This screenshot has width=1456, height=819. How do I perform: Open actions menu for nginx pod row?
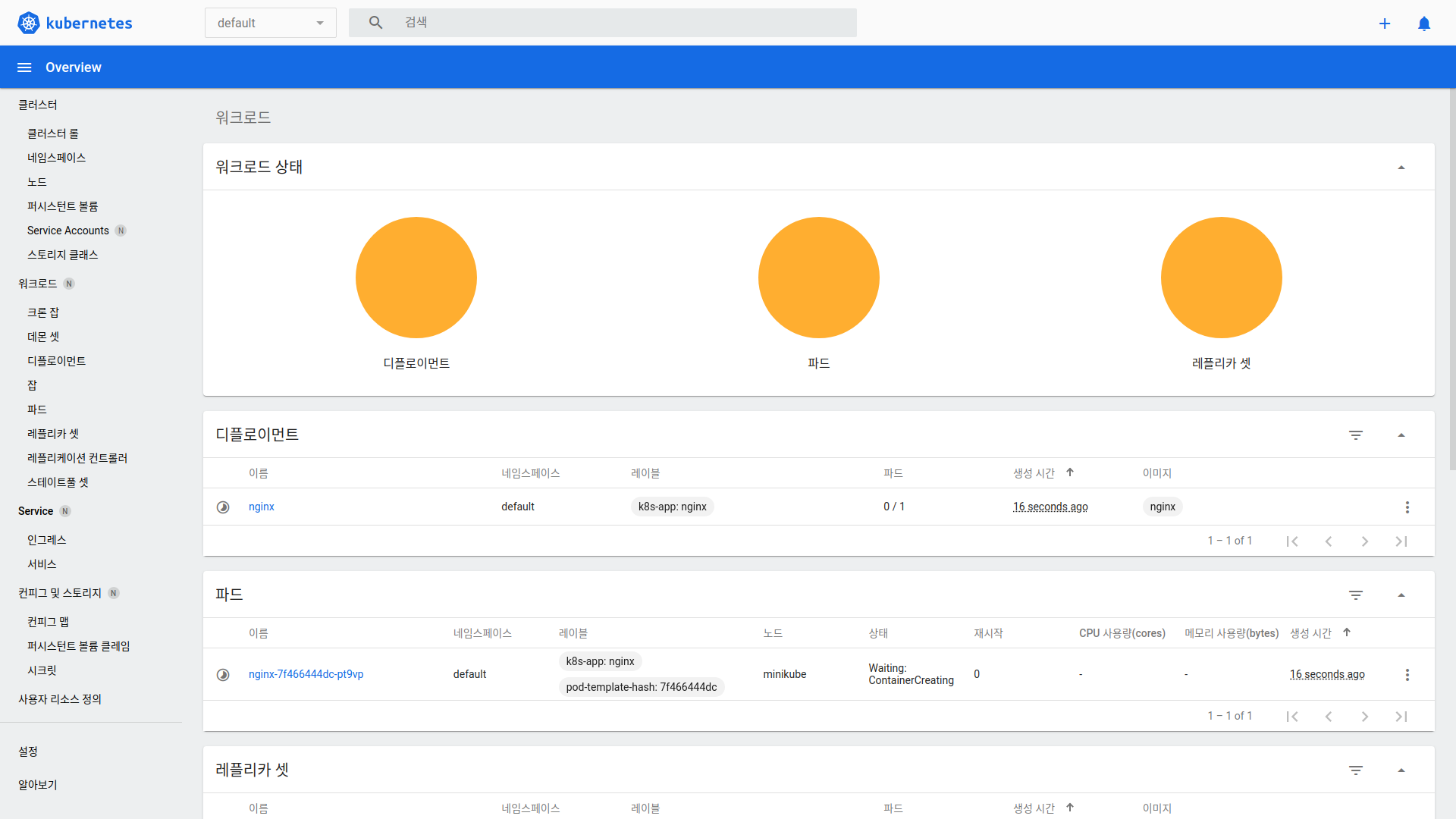click(x=1407, y=675)
